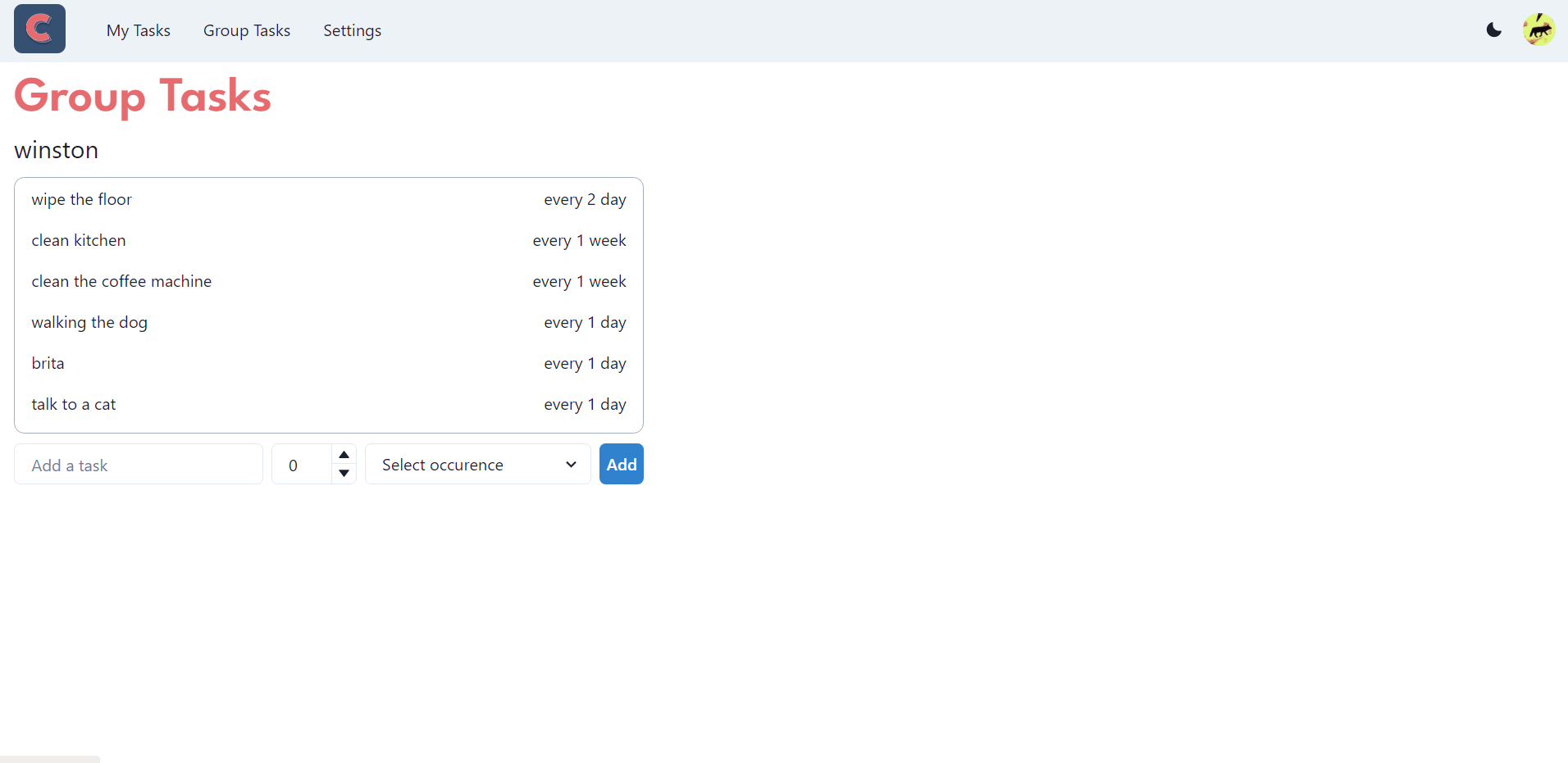Viewport: 1568px width, 763px height.
Task: Decrease number with the down stepper arrow
Action: tap(344, 474)
